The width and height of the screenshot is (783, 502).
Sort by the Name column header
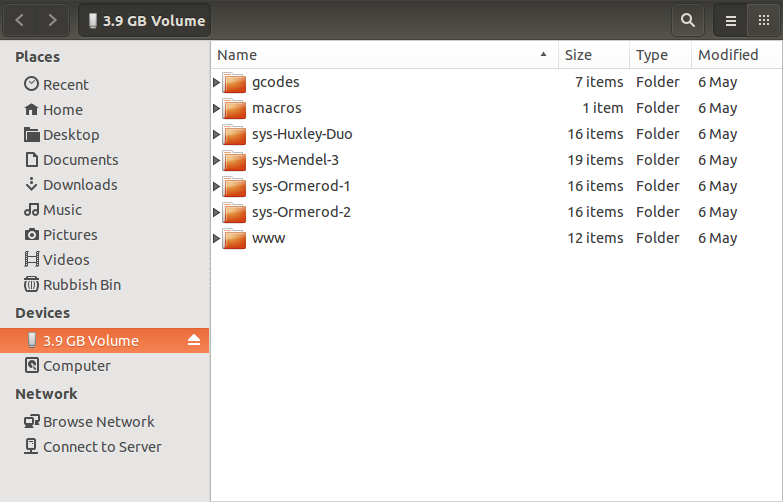385,54
